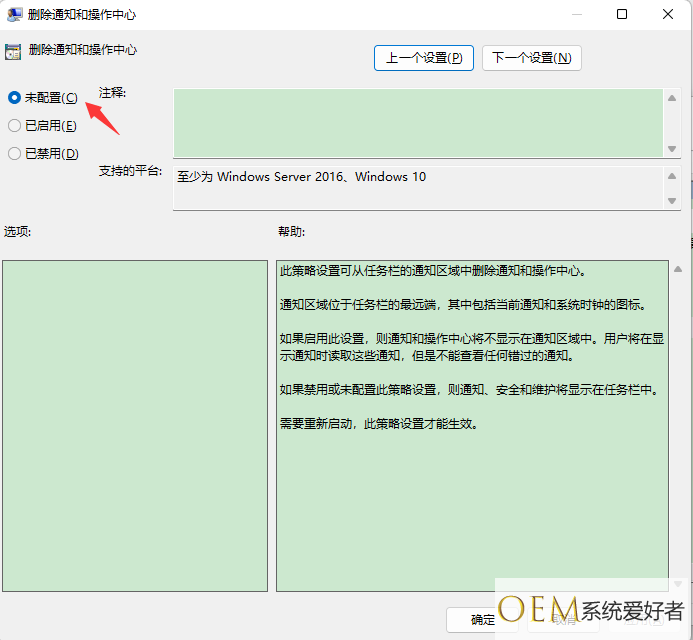The image size is (693, 640).
Task: Go to 上一个设置 (Previous Setting)
Action: pyautogui.click(x=424, y=58)
